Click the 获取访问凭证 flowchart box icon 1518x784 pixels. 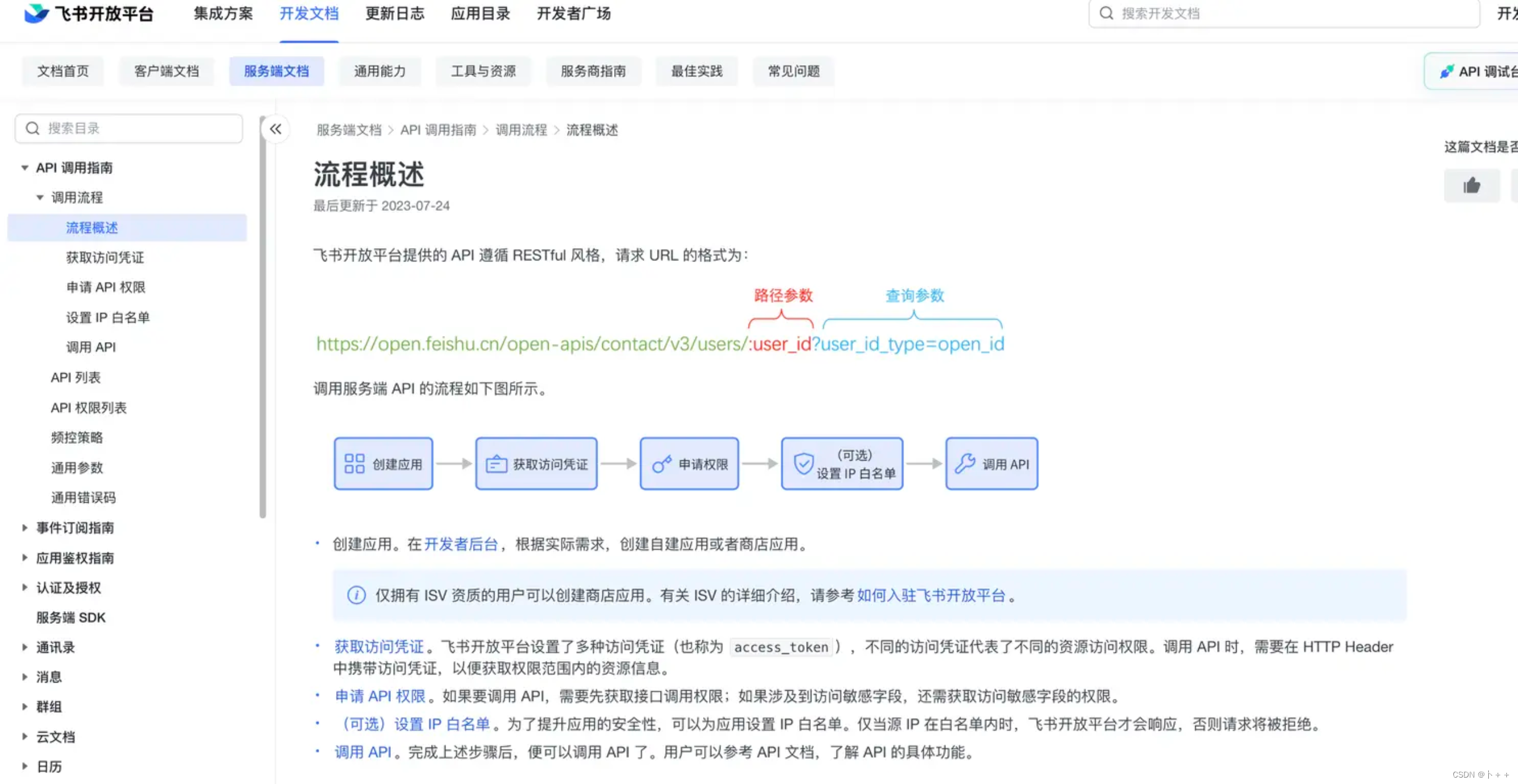click(x=496, y=464)
